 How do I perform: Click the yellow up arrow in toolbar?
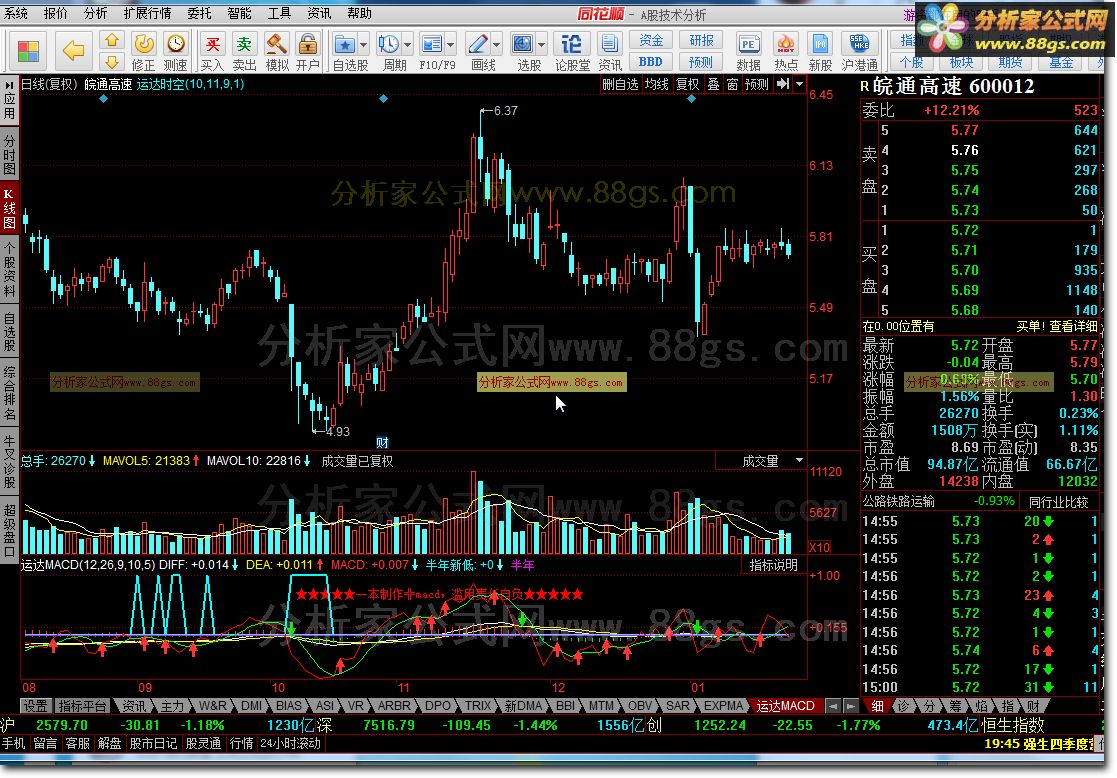coord(111,40)
